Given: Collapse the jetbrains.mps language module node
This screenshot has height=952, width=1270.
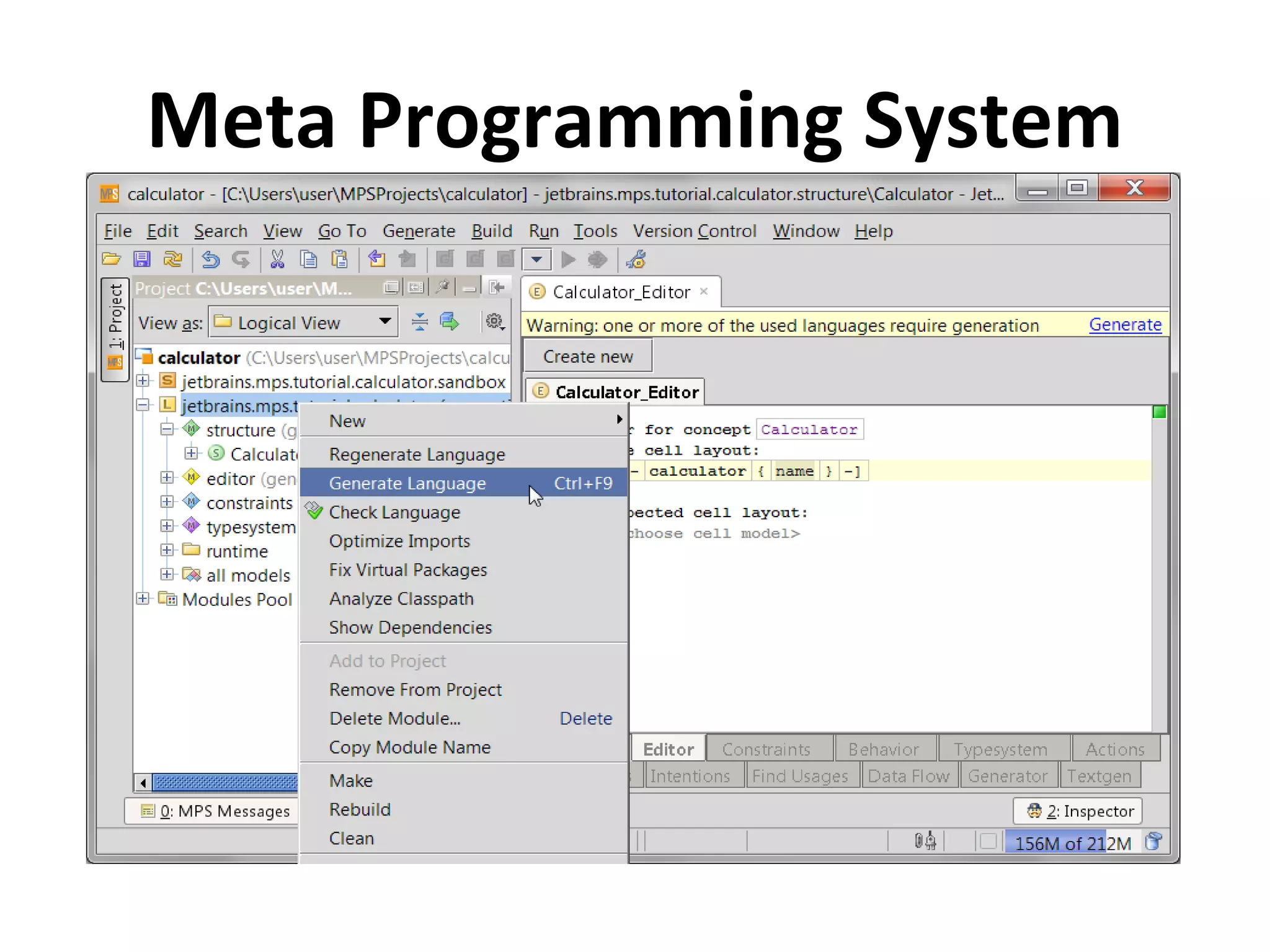Looking at the screenshot, I should click(143, 404).
